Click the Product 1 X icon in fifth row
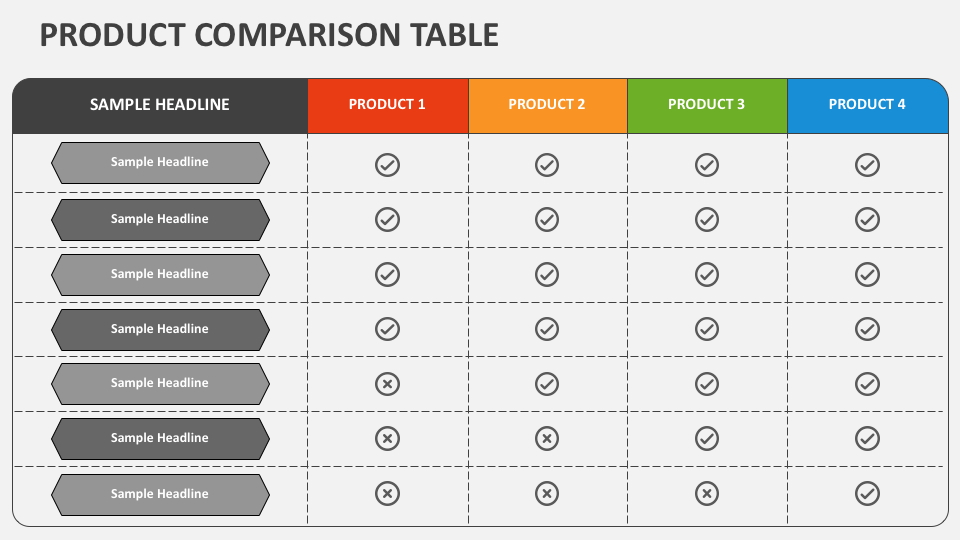Screen dimensions: 960x540 387,384
